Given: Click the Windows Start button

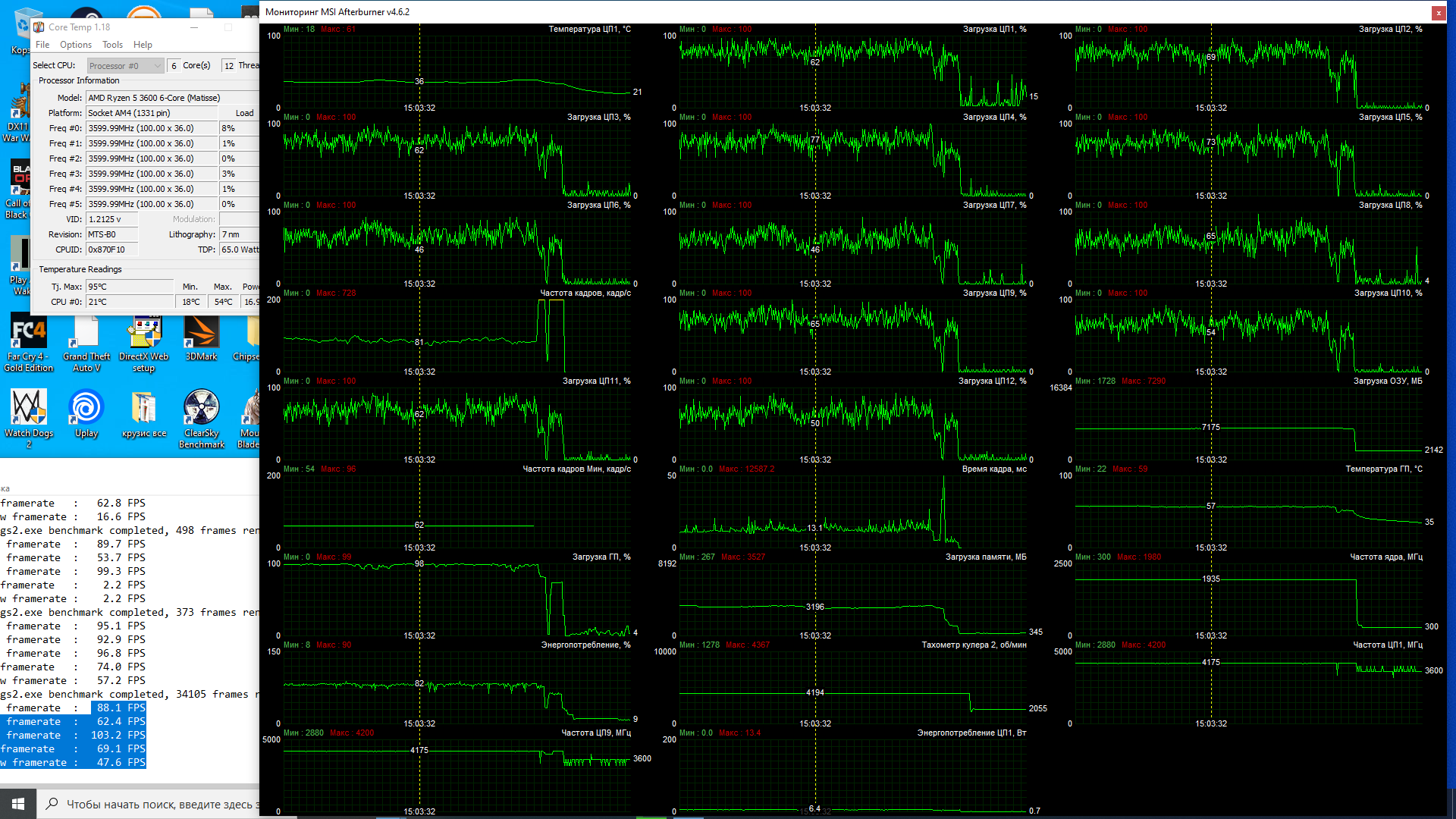Looking at the screenshot, I should click(18, 804).
